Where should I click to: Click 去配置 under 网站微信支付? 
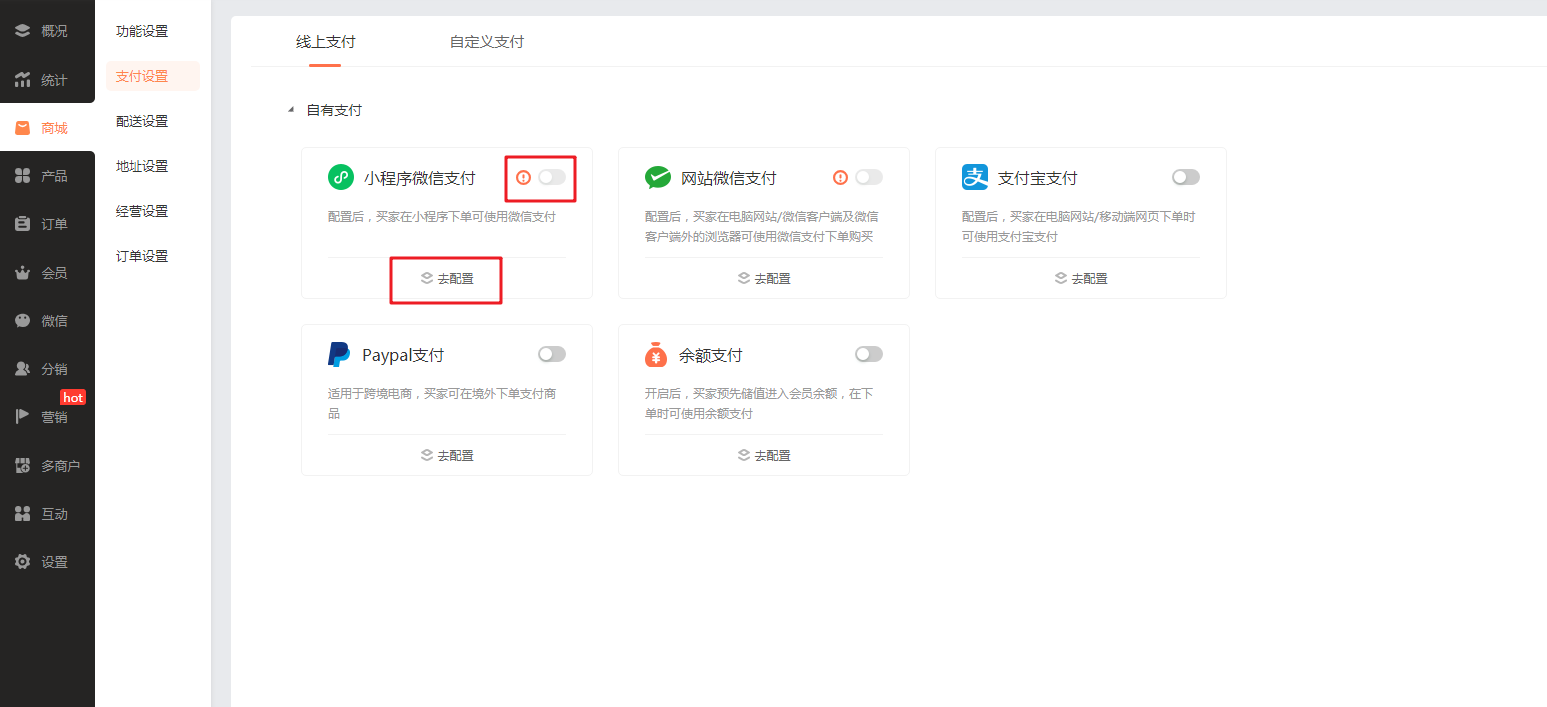pyautogui.click(x=764, y=279)
